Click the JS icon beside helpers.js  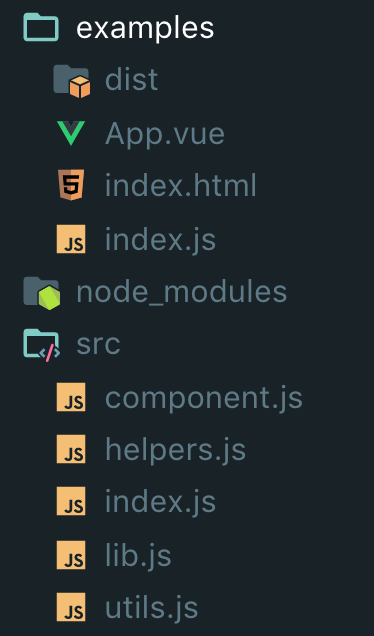[x=71, y=449]
